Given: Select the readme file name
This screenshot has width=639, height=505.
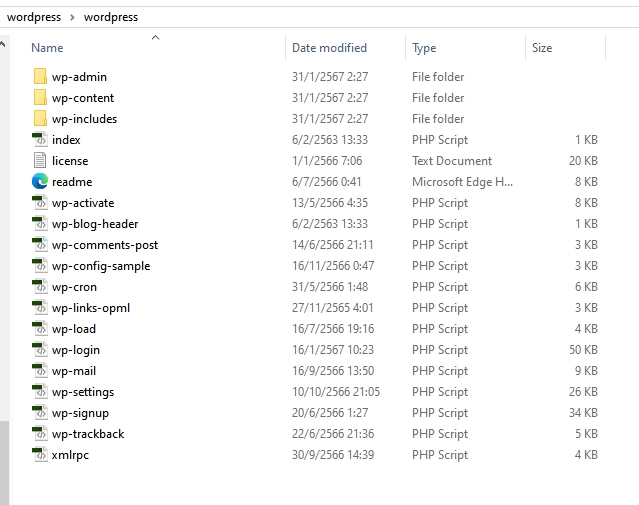Looking at the screenshot, I should pos(72,182).
